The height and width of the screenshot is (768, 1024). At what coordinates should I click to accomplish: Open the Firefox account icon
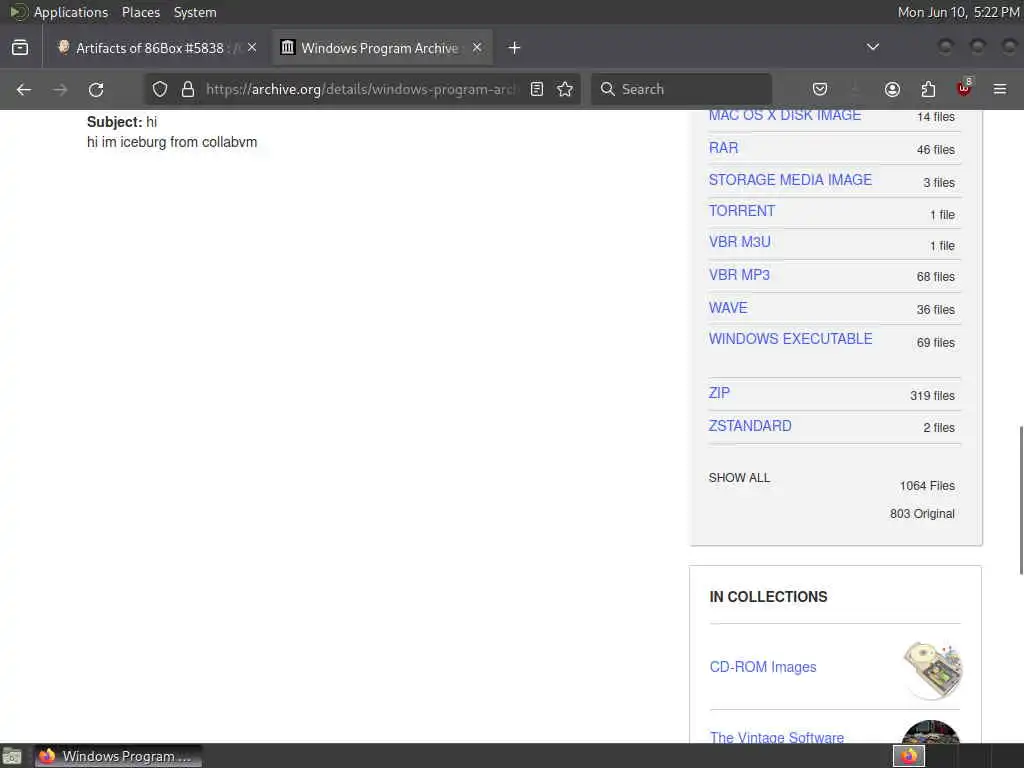pos(892,89)
